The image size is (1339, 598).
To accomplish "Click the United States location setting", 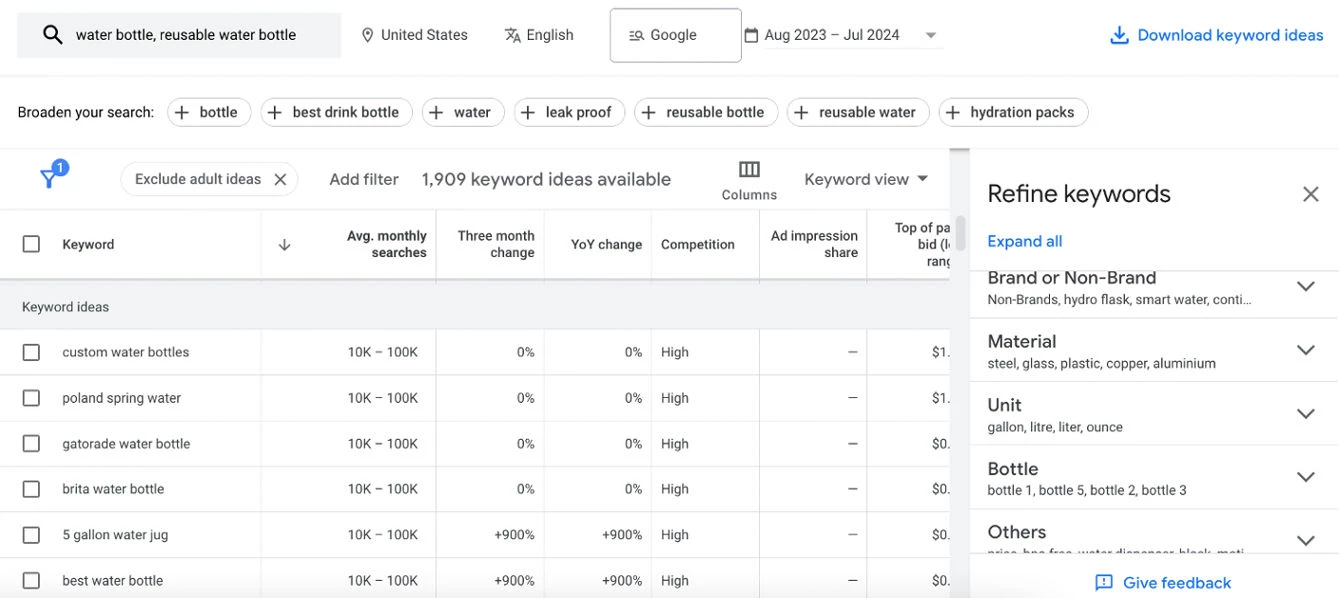I will pyautogui.click(x=414, y=35).
